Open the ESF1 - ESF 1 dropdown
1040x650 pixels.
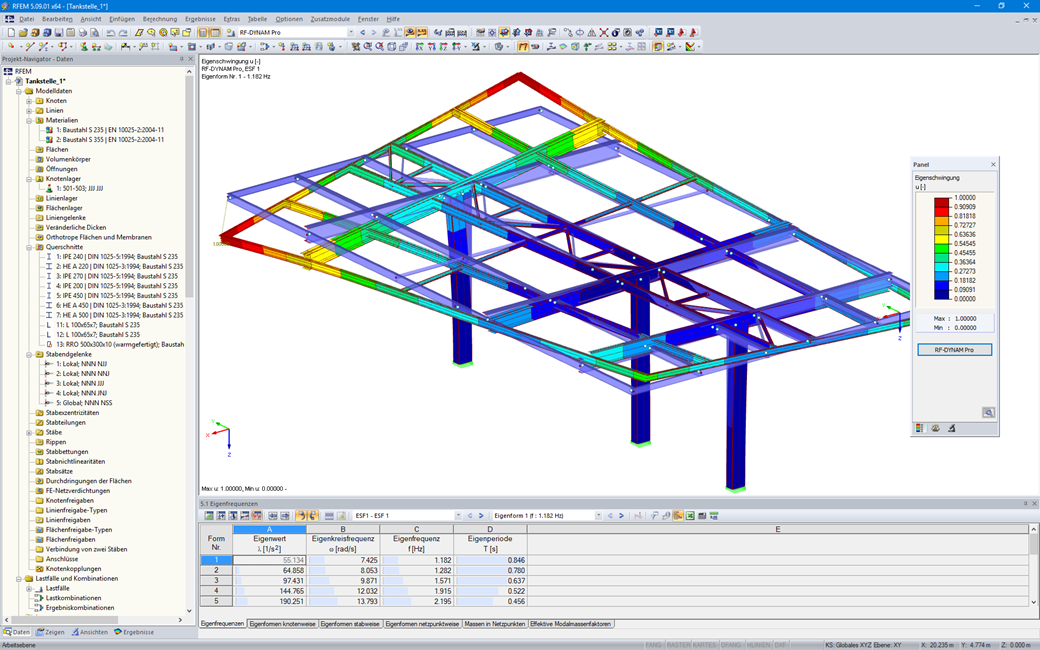click(x=457, y=515)
